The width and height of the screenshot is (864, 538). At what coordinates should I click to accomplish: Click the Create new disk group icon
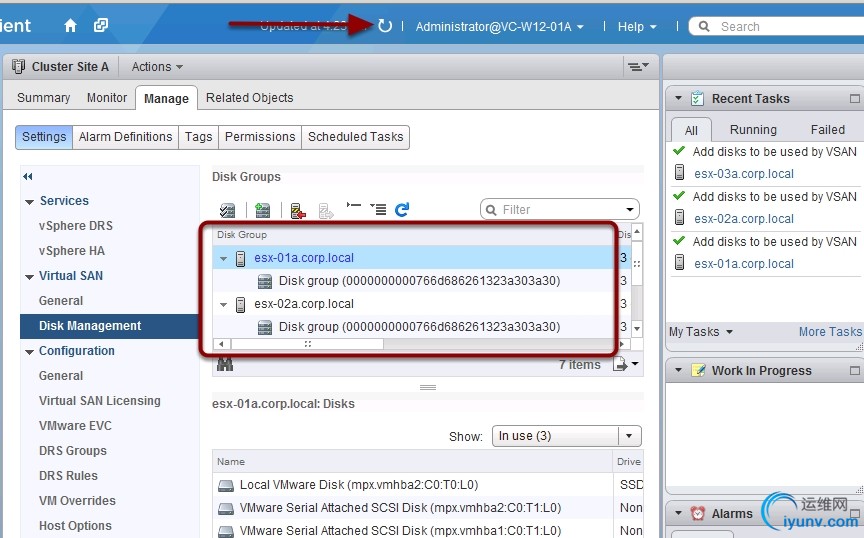click(263, 210)
